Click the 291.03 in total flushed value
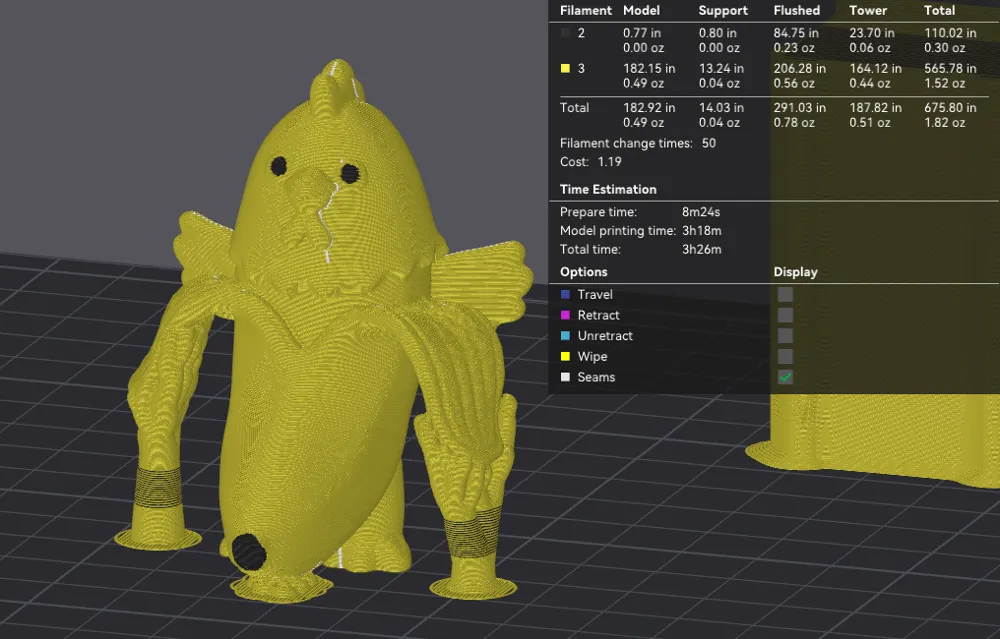The image size is (1000, 639). [800, 108]
